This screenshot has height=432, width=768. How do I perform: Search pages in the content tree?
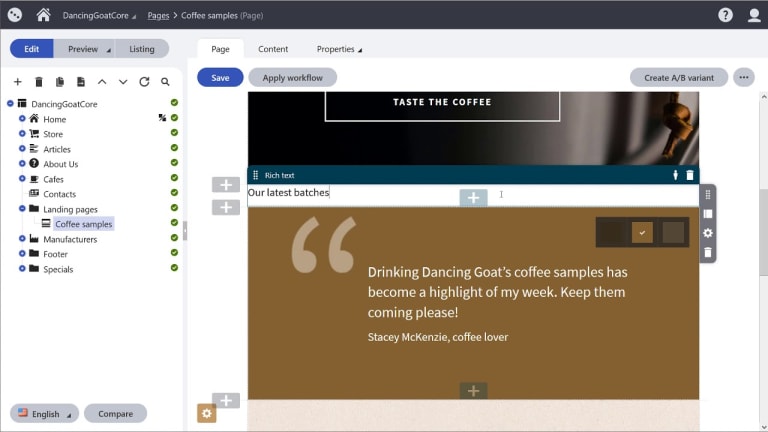point(165,82)
